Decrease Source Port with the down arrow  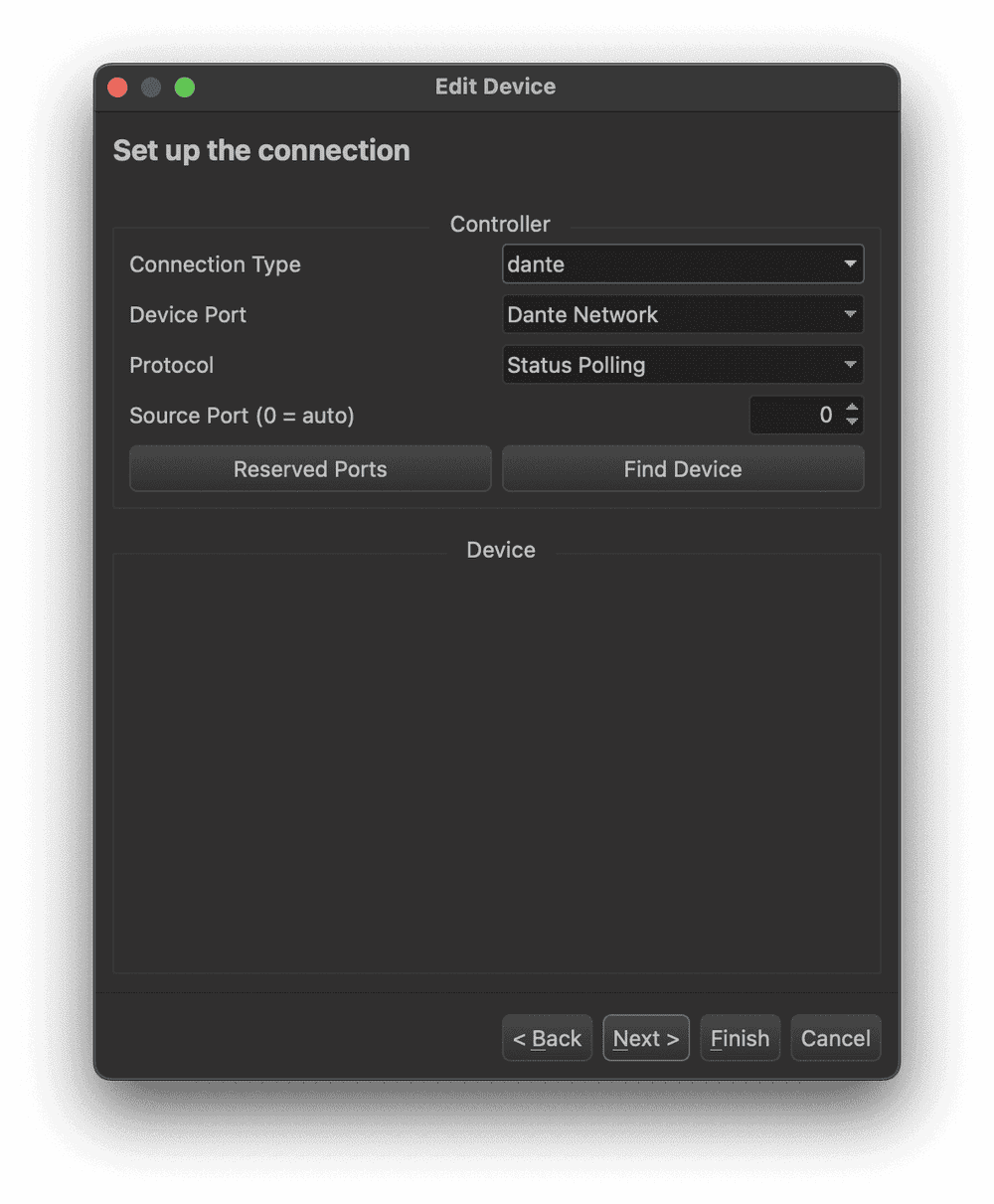852,423
